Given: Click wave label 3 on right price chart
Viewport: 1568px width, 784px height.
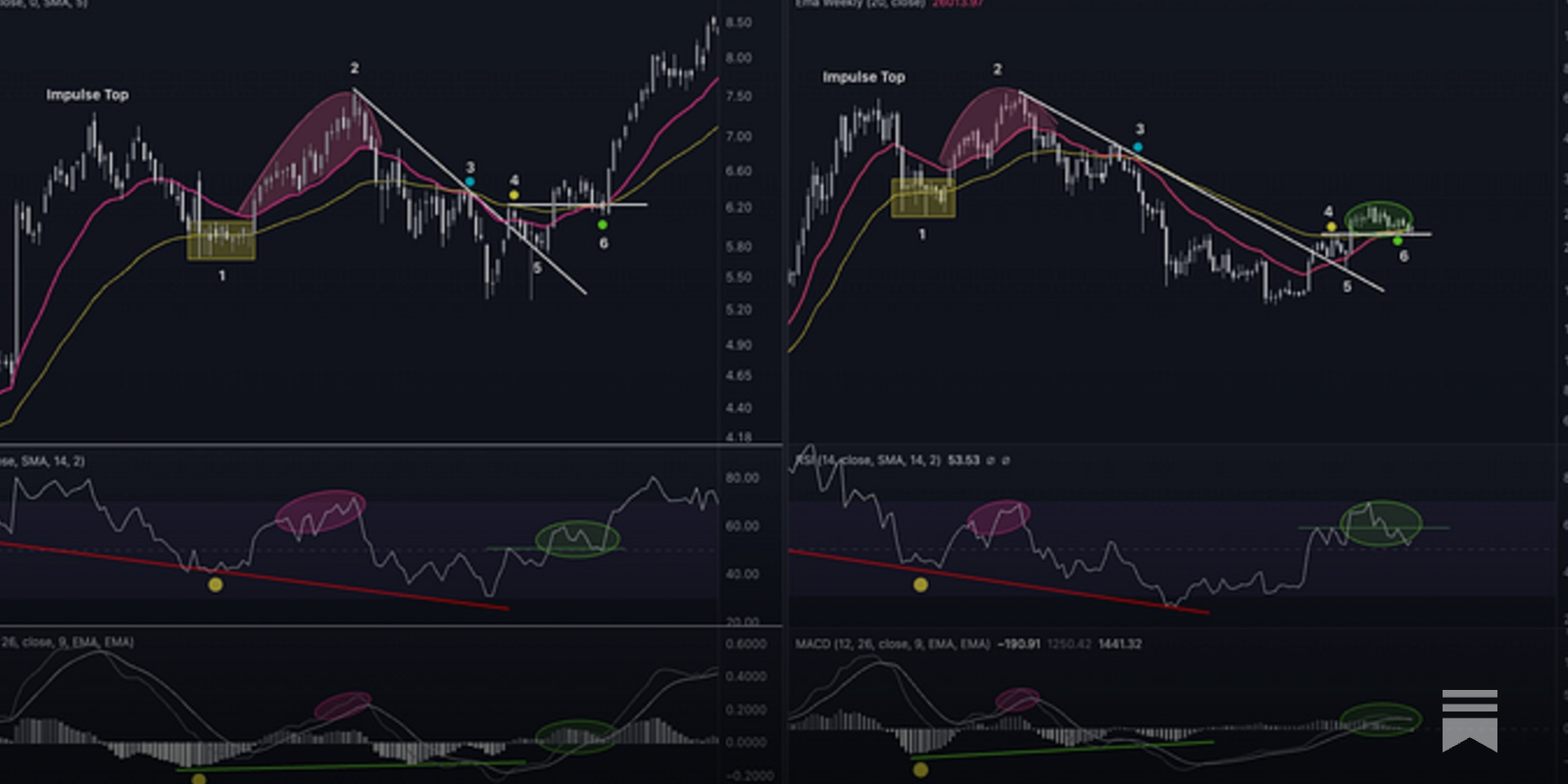Looking at the screenshot, I should click(1139, 129).
